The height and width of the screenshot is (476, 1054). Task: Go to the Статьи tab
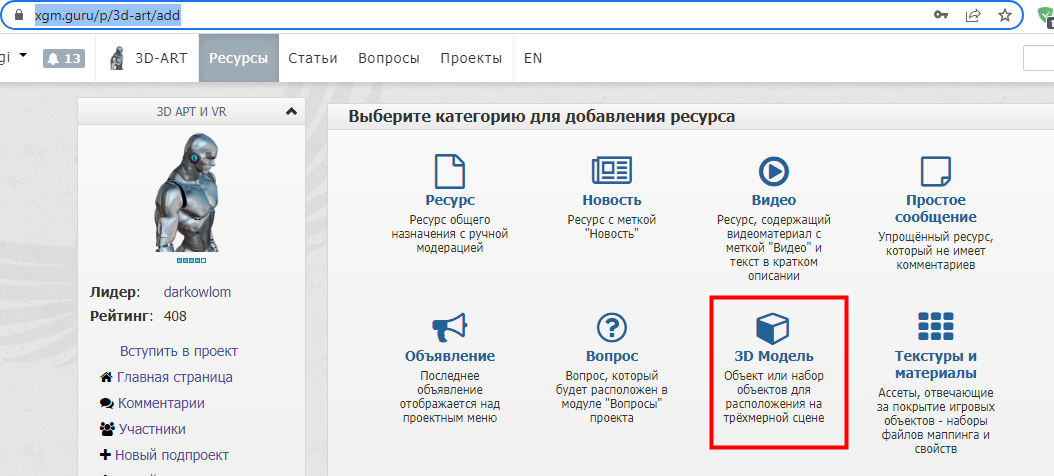pyautogui.click(x=313, y=58)
